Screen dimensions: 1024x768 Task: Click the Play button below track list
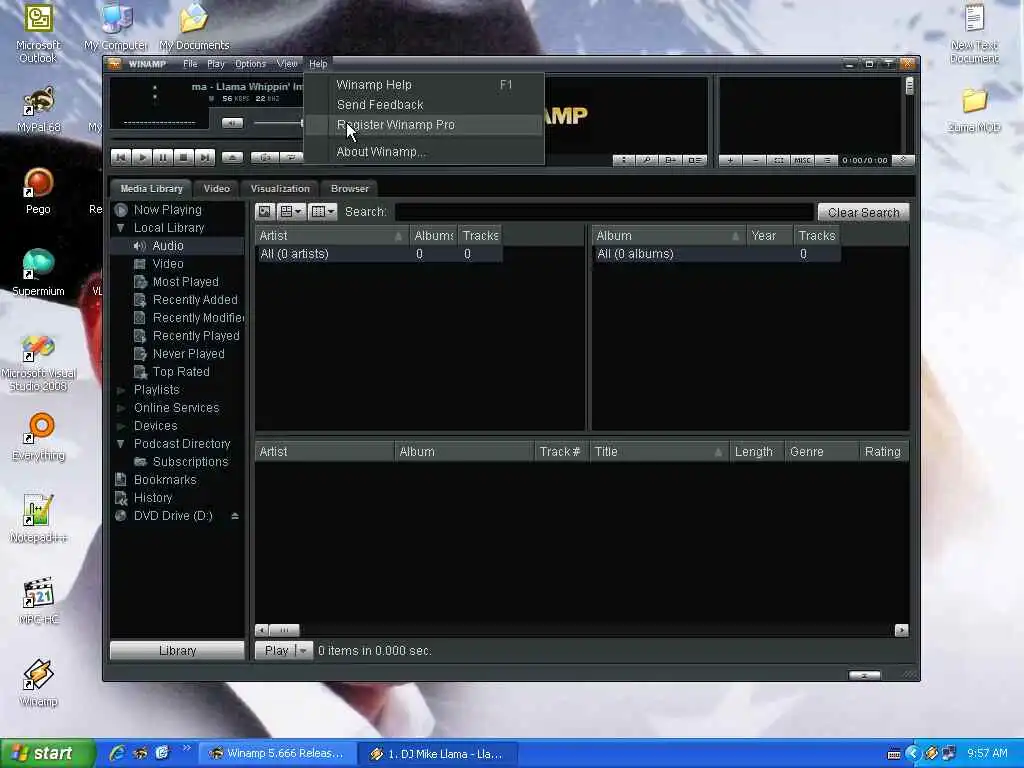coord(276,650)
